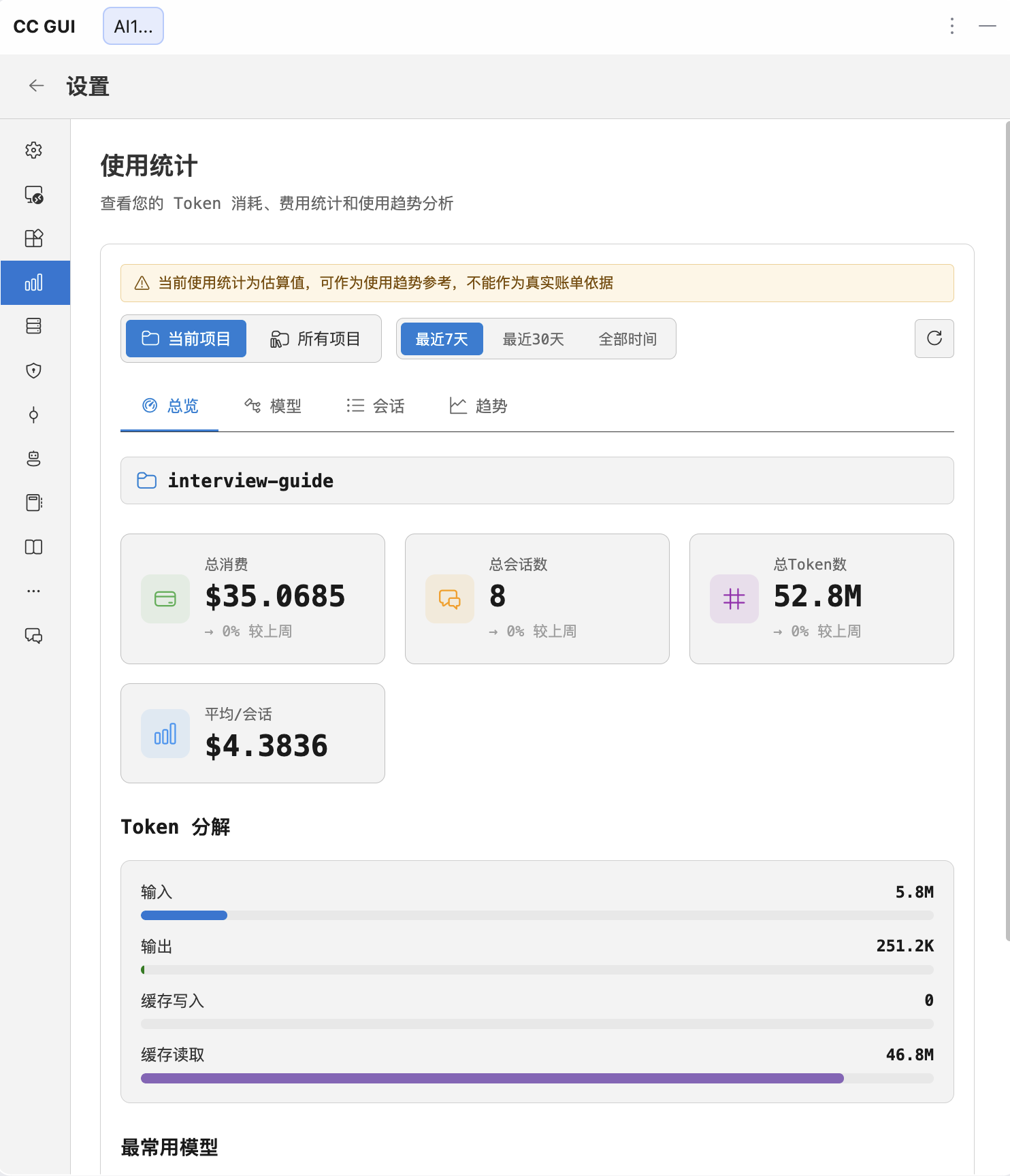Switch to the 会话 tab

click(x=375, y=406)
